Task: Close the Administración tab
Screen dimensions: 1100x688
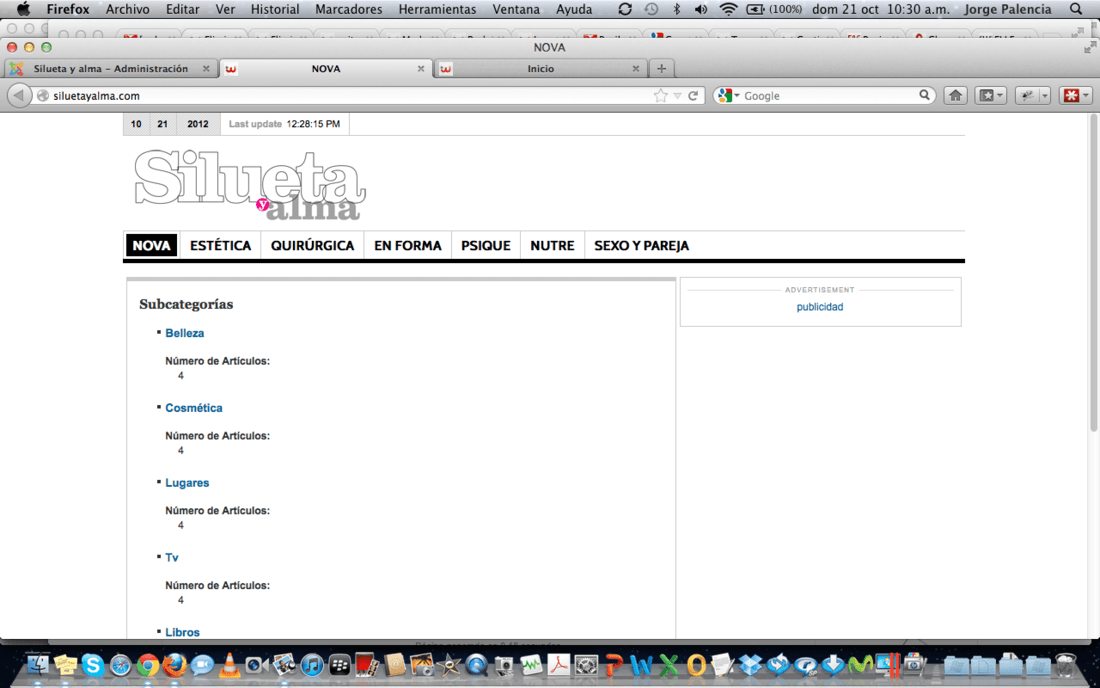Action: pyautogui.click(x=206, y=69)
